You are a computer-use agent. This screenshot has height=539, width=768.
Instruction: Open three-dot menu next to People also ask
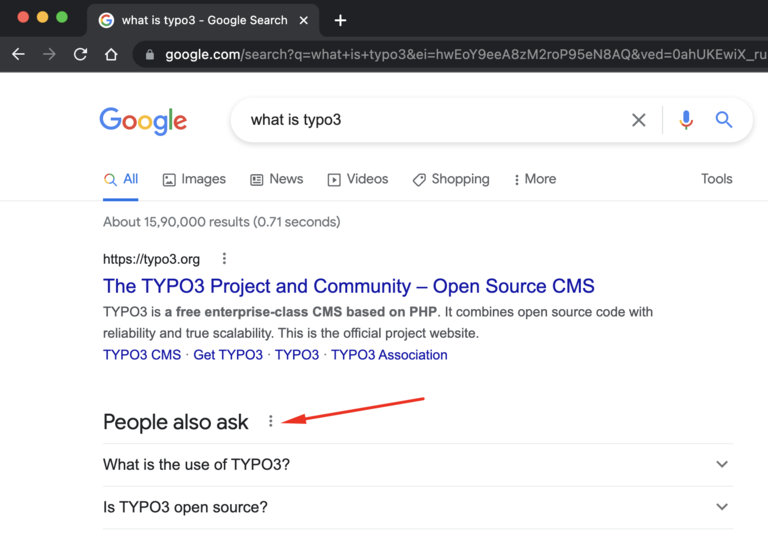(270, 422)
